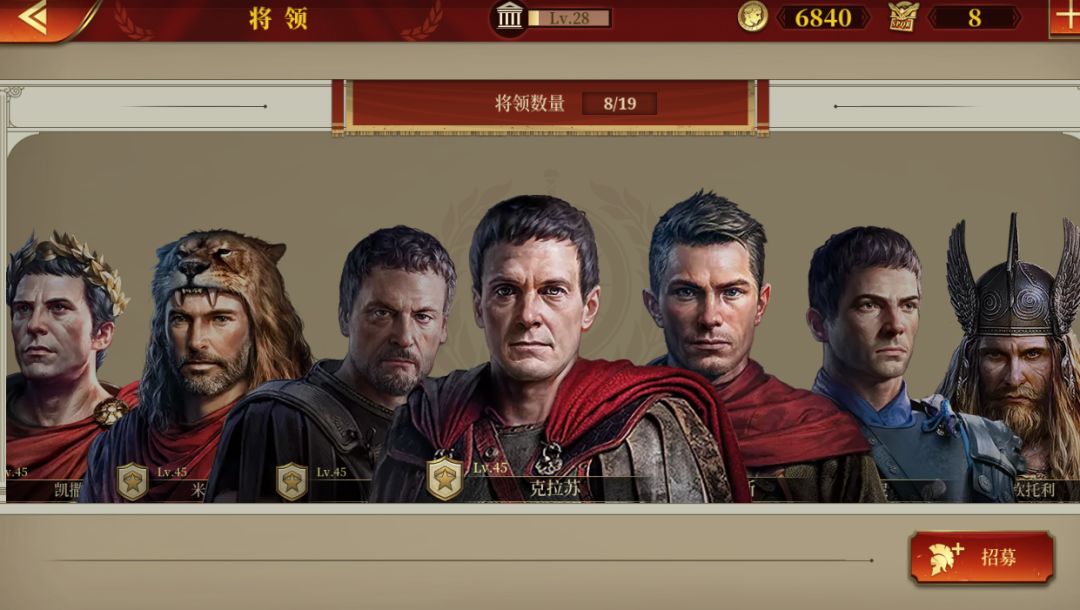Tap the star shield badge on the bearded dark-armored general
1080x610 pixels.
coord(292,481)
